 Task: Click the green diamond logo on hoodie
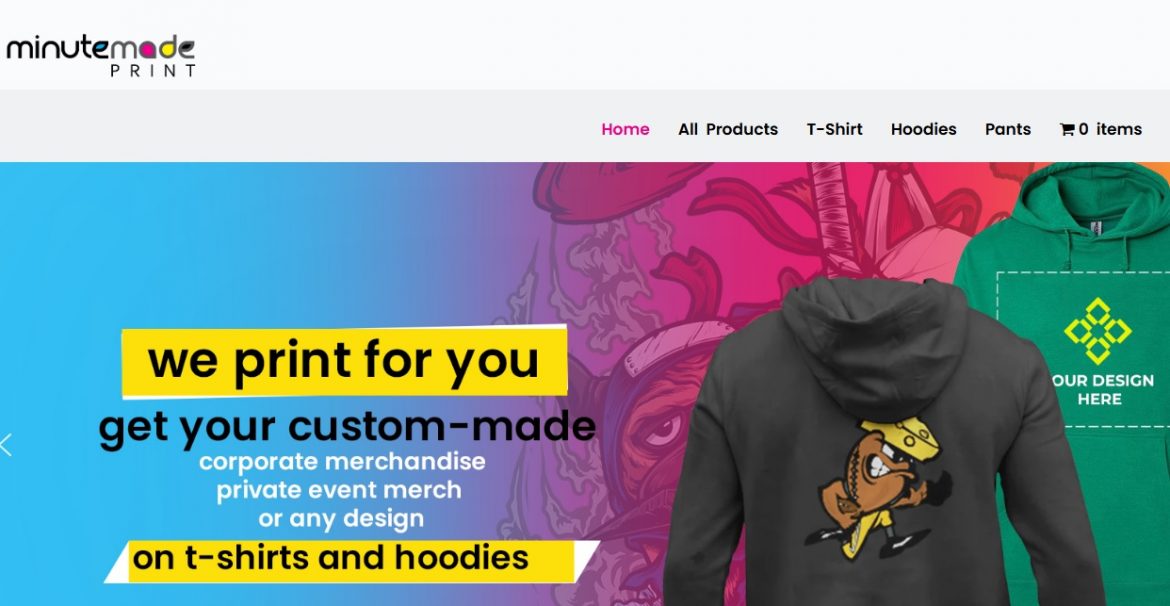coord(1098,331)
